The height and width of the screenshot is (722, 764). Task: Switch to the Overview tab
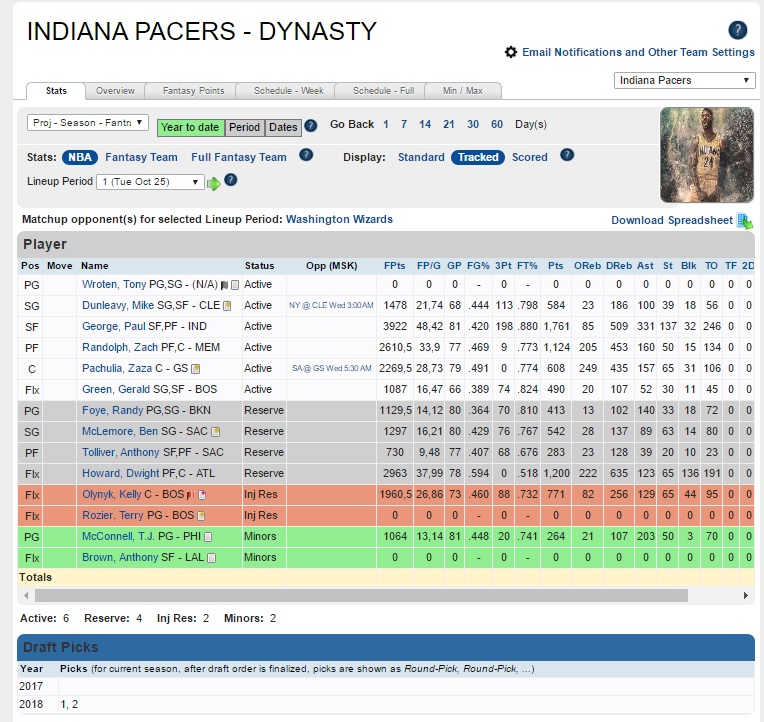[115, 91]
